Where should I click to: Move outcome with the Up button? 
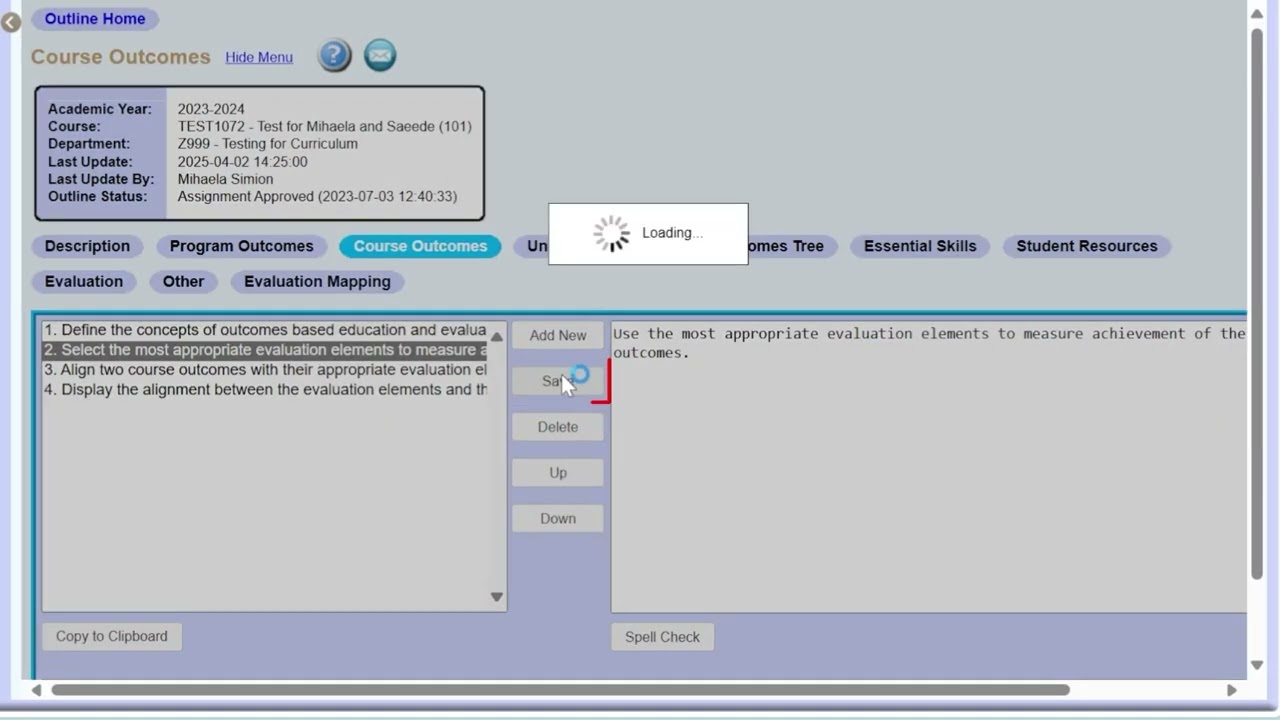pyautogui.click(x=558, y=473)
